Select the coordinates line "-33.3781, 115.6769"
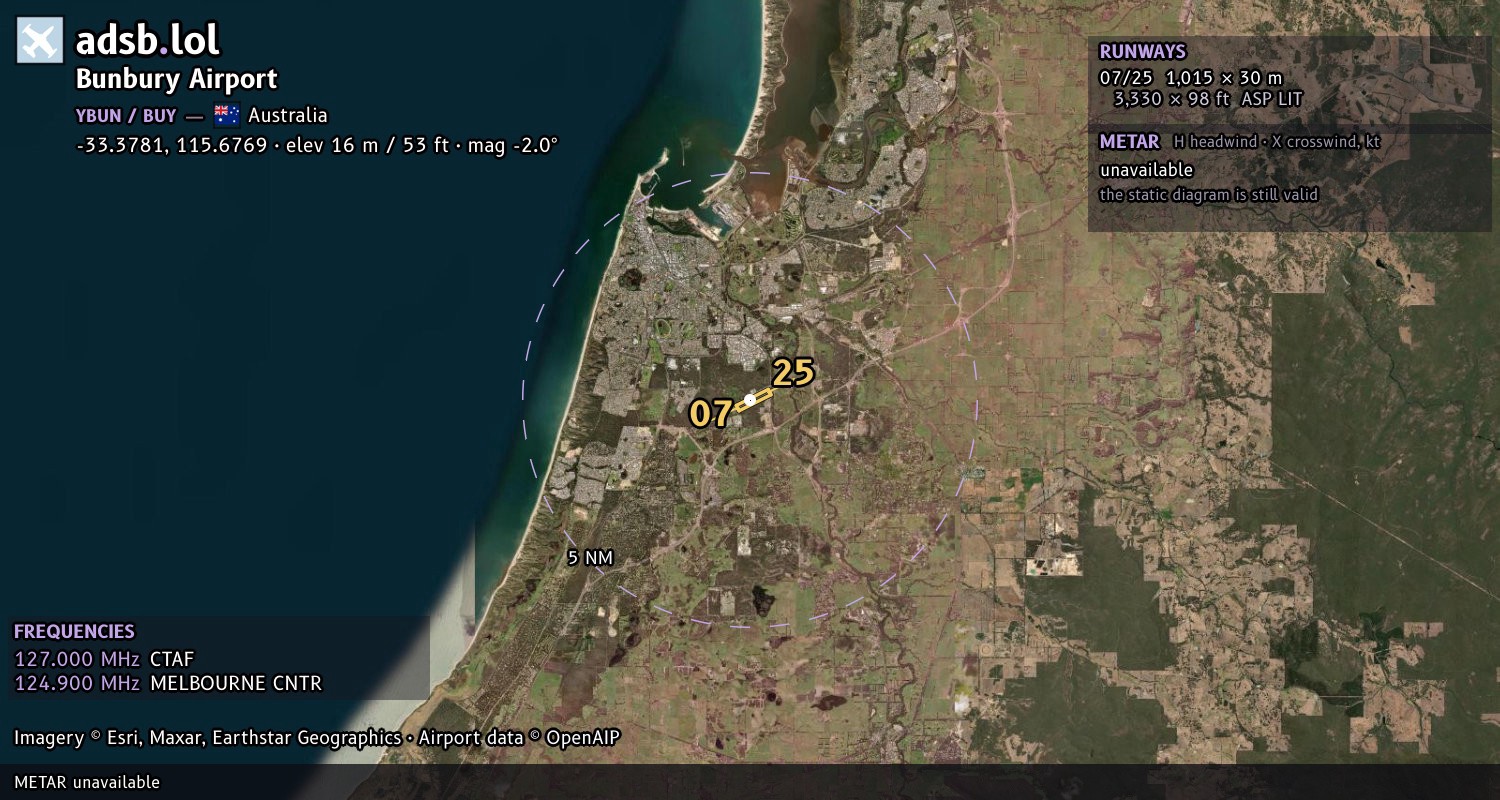Screen dimensions: 1500x800 172,145
